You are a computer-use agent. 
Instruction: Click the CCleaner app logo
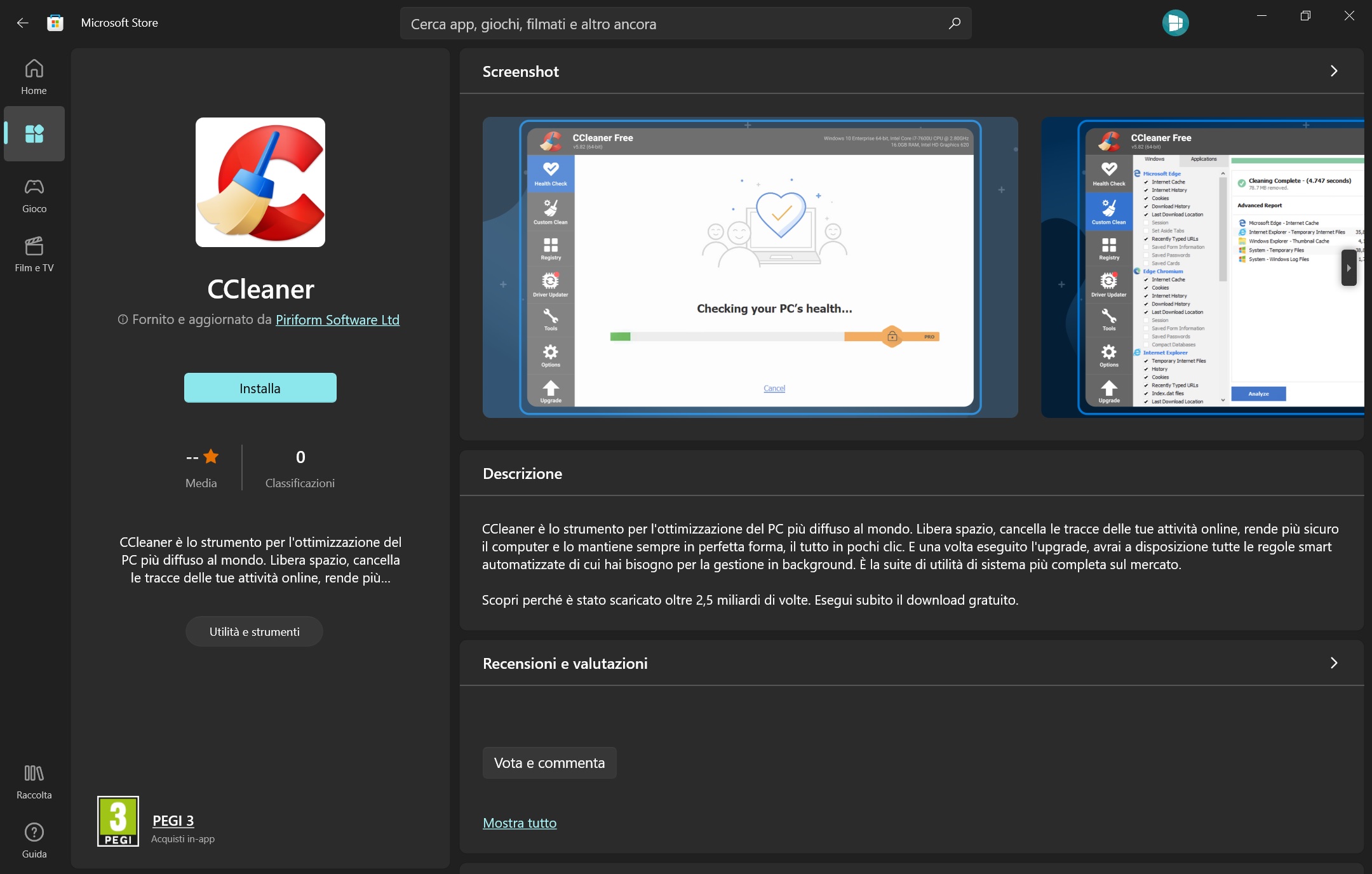pos(260,182)
